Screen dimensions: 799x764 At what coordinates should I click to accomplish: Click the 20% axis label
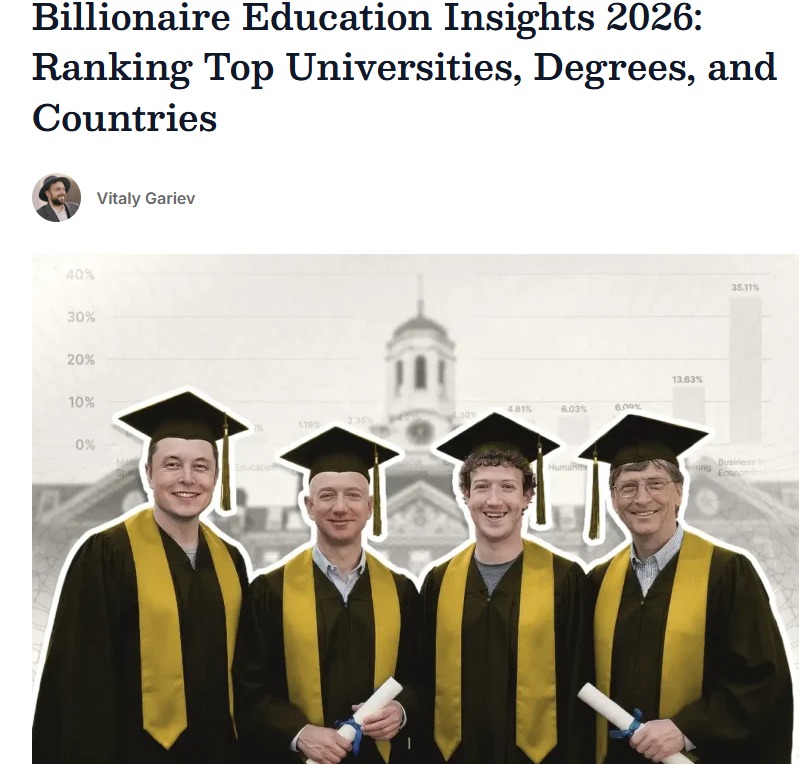[81, 360]
